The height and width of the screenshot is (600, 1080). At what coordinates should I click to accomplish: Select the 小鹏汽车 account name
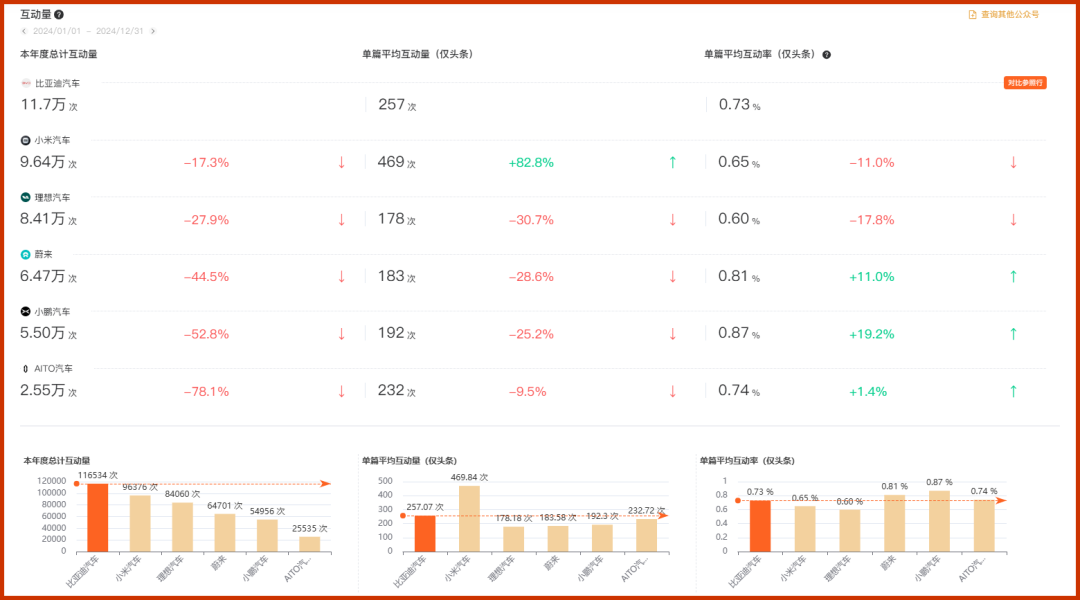(x=52, y=312)
